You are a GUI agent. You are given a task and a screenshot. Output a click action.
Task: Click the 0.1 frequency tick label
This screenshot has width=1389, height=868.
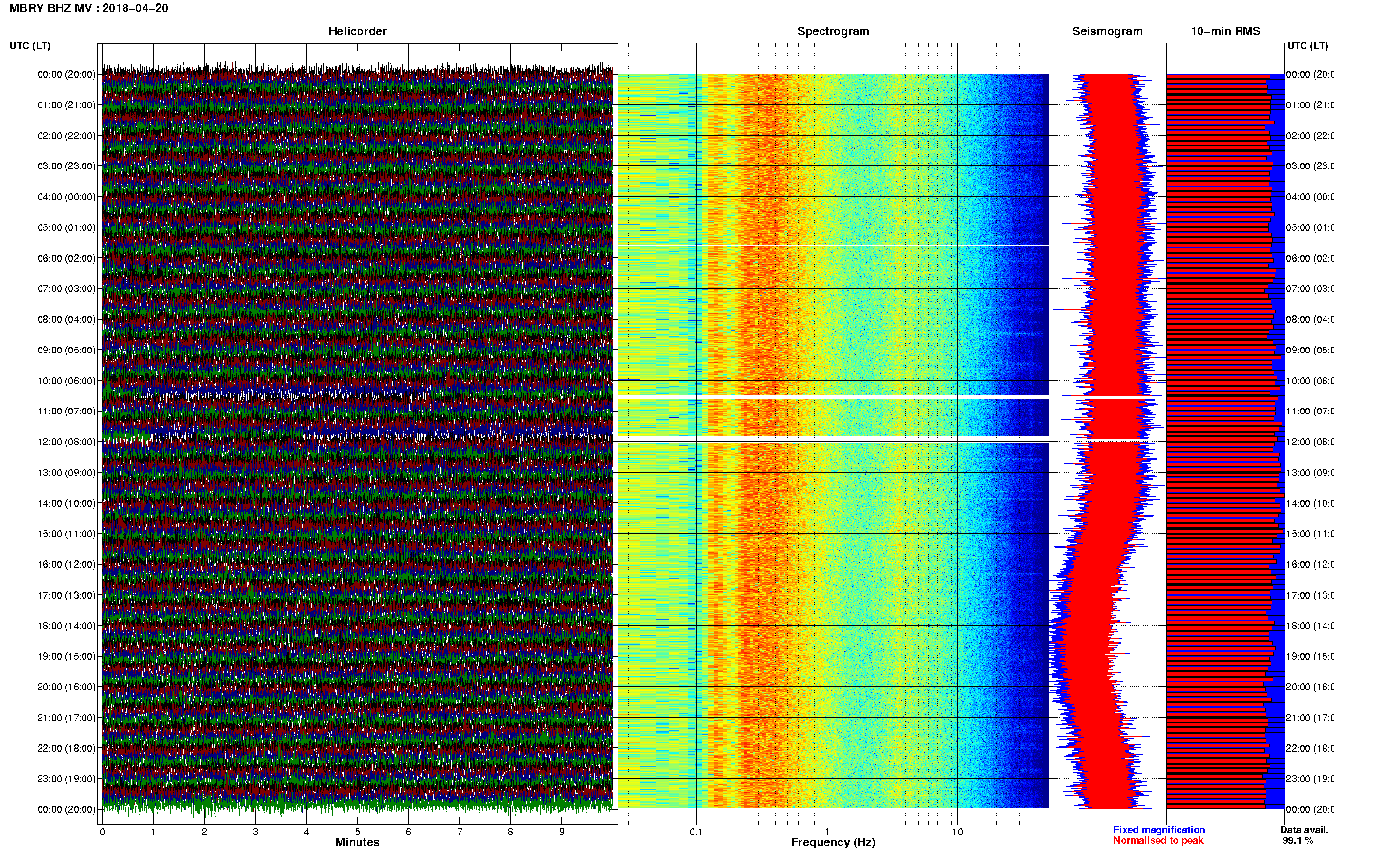pos(696,832)
